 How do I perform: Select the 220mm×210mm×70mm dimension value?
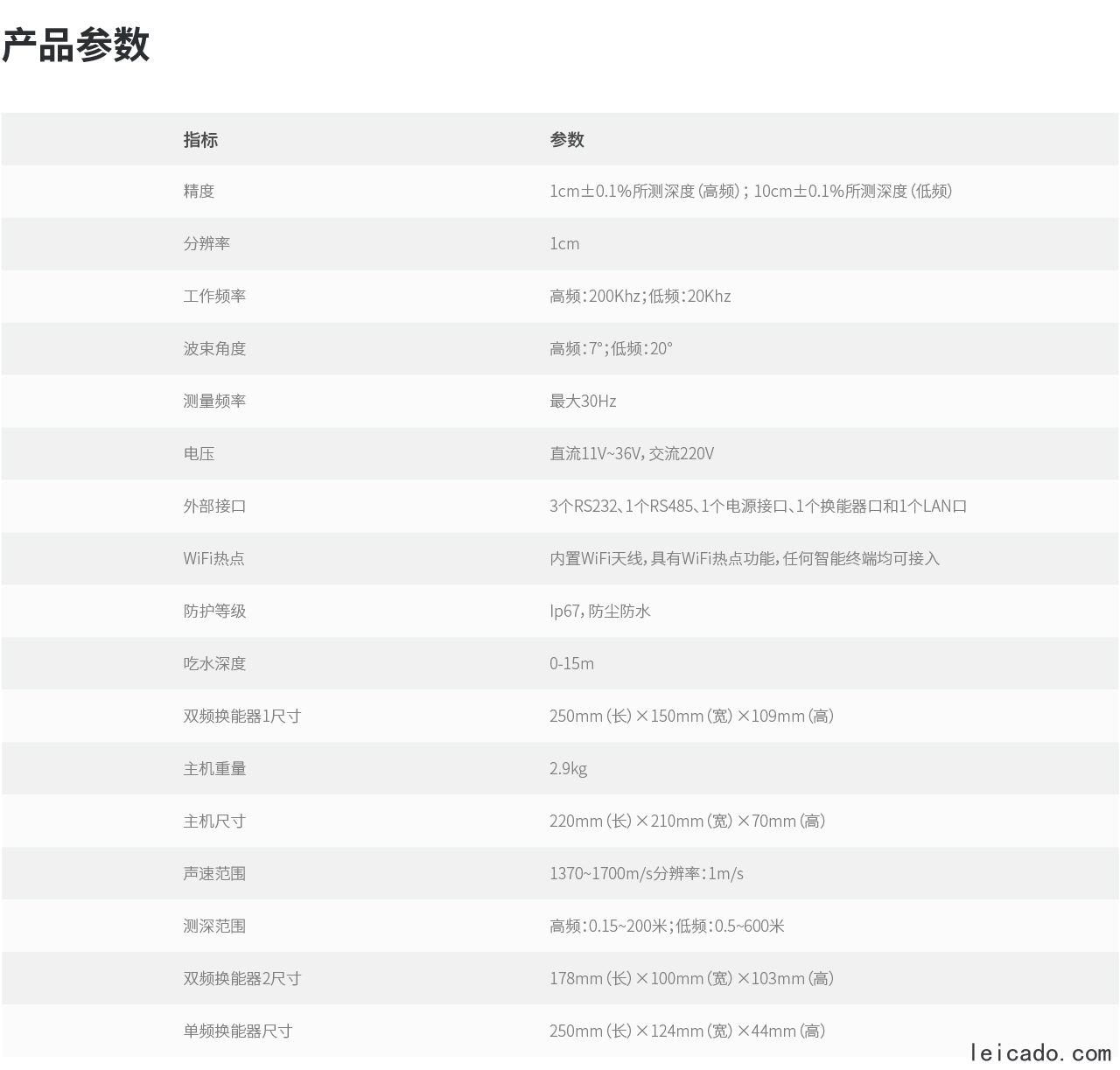click(688, 822)
